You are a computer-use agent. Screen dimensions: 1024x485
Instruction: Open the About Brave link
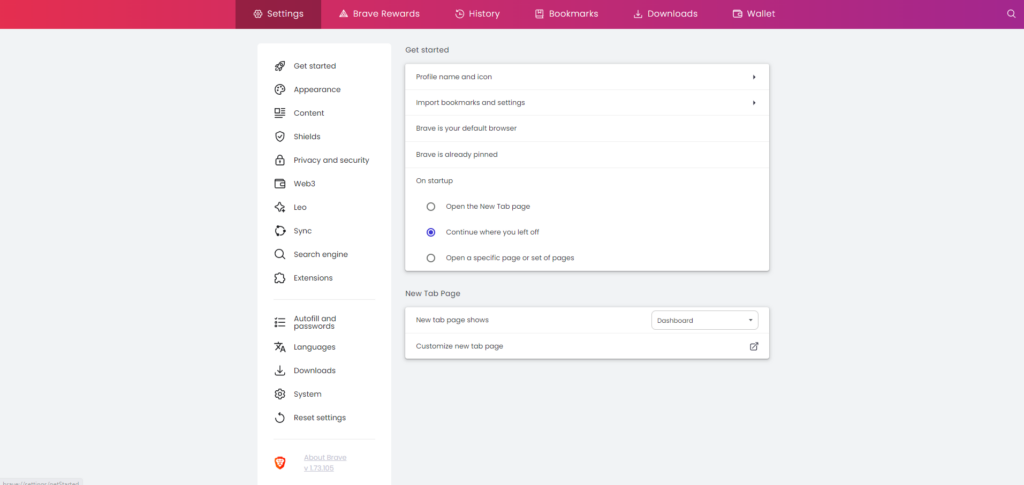[x=325, y=457]
